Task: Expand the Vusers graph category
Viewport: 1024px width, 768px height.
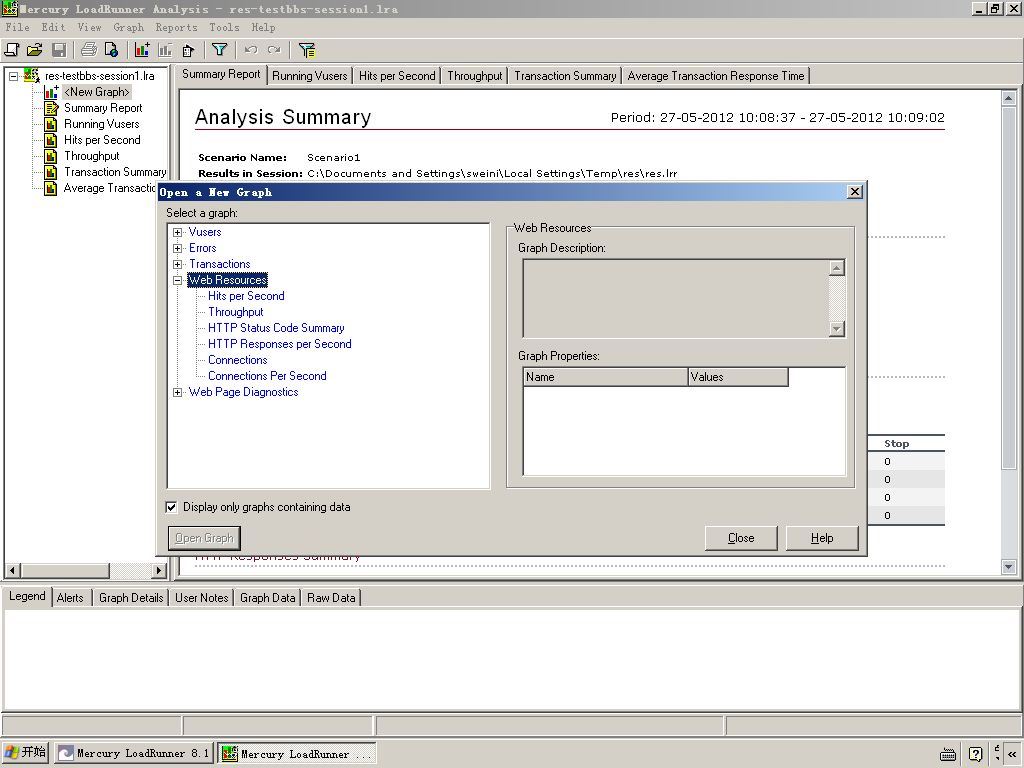Action: (178, 232)
